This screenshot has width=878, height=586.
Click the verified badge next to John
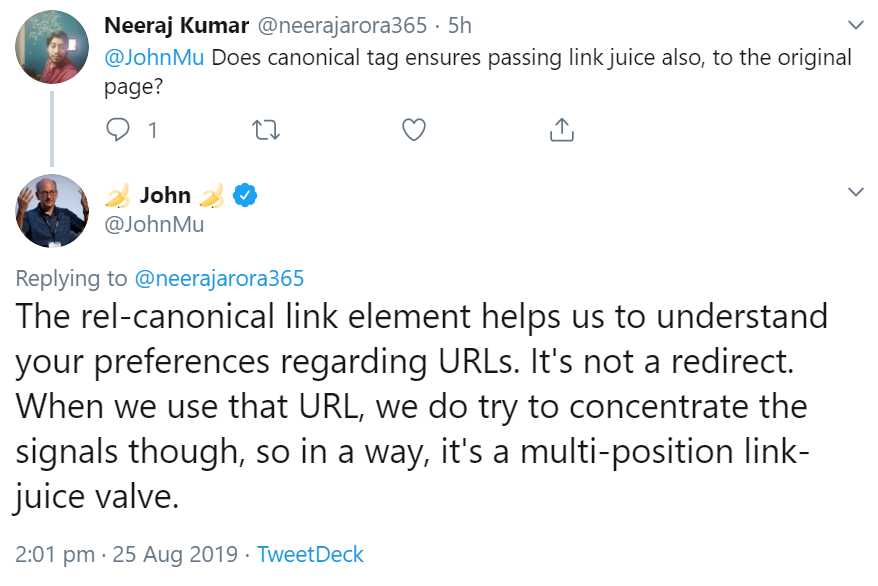click(x=244, y=196)
